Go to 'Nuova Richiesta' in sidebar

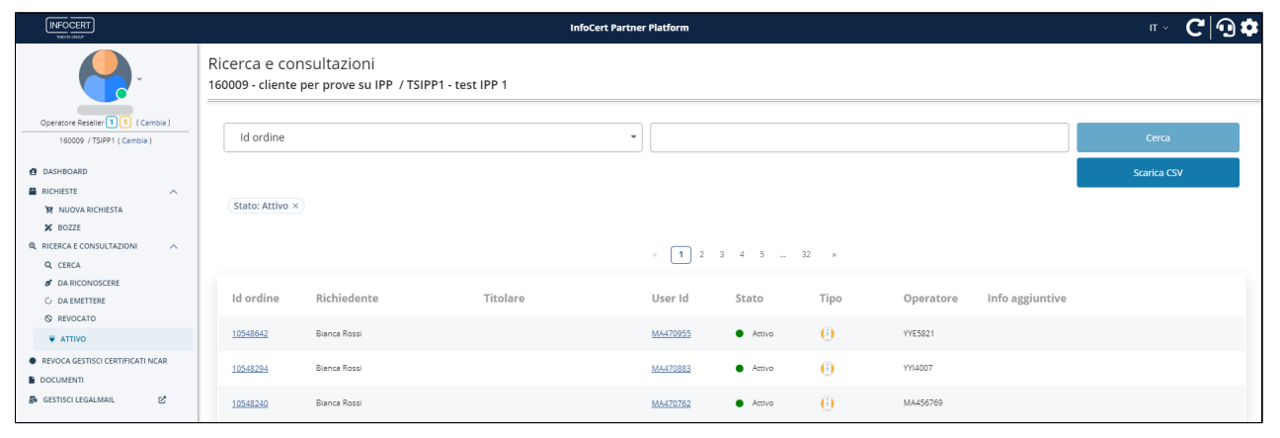89,210
